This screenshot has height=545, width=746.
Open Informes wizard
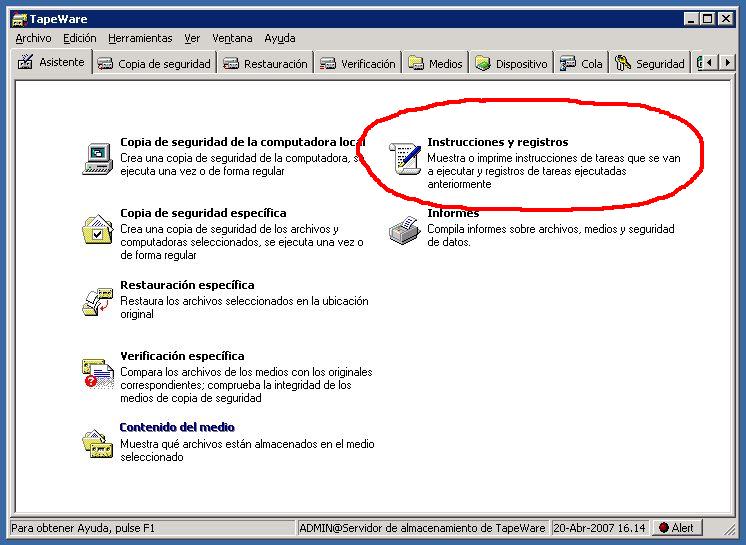pos(453,213)
